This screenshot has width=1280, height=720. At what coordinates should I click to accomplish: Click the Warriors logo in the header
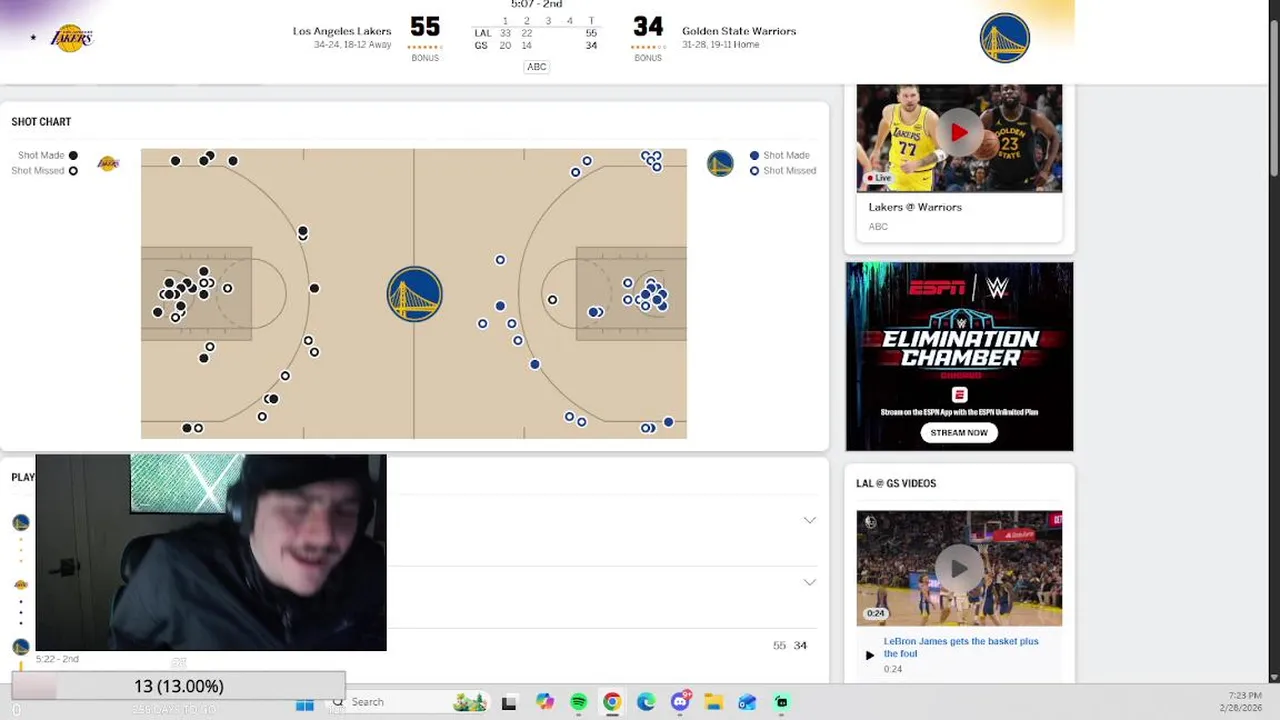[1004, 38]
